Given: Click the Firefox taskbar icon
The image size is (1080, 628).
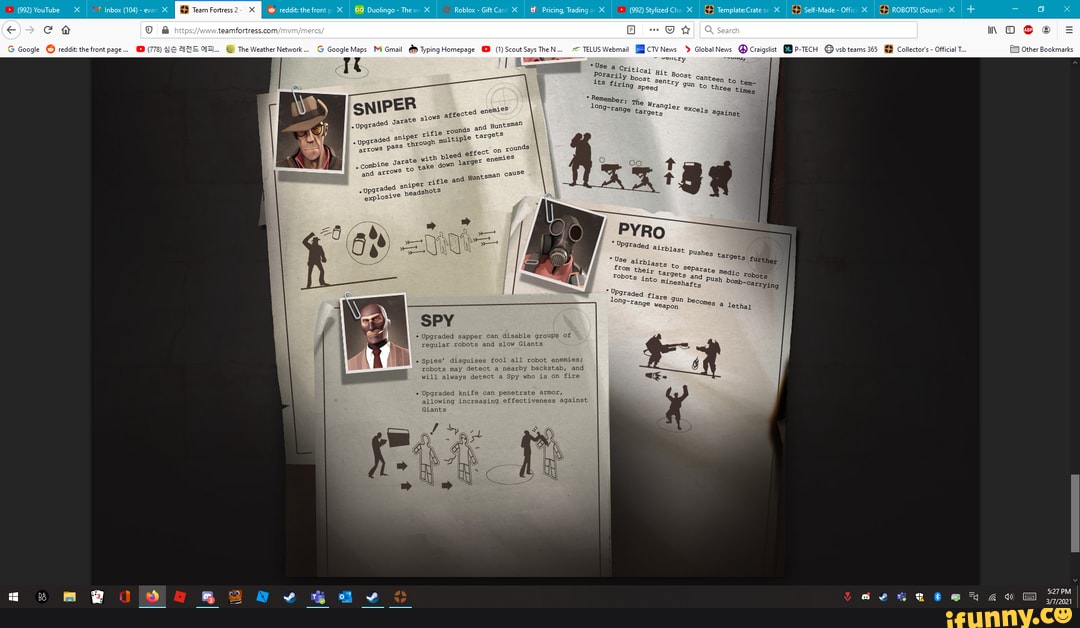Looking at the screenshot, I should pyautogui.click(x=152, y=597).
